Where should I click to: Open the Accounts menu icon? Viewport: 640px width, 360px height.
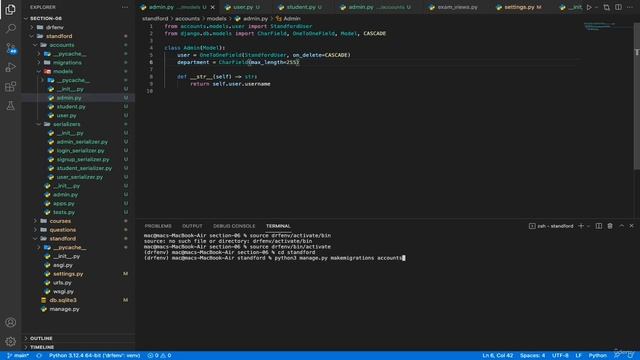click(x=11, y=322)
